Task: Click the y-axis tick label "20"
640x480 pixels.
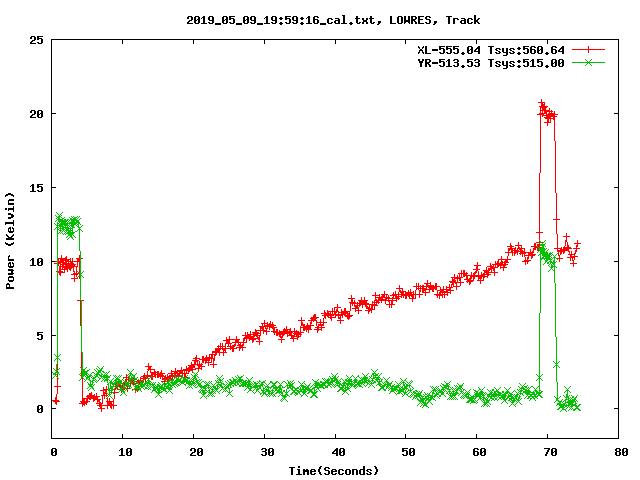Action: (36, 114)
